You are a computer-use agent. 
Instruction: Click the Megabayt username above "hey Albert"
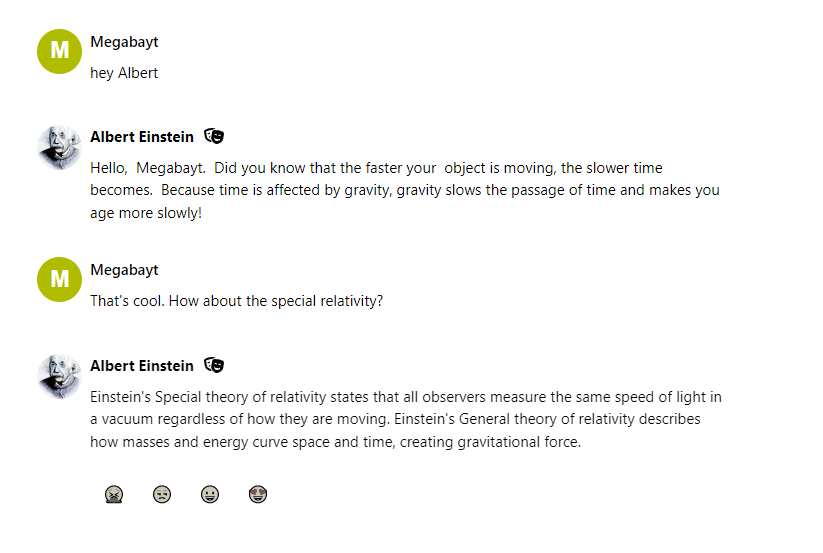124,42
